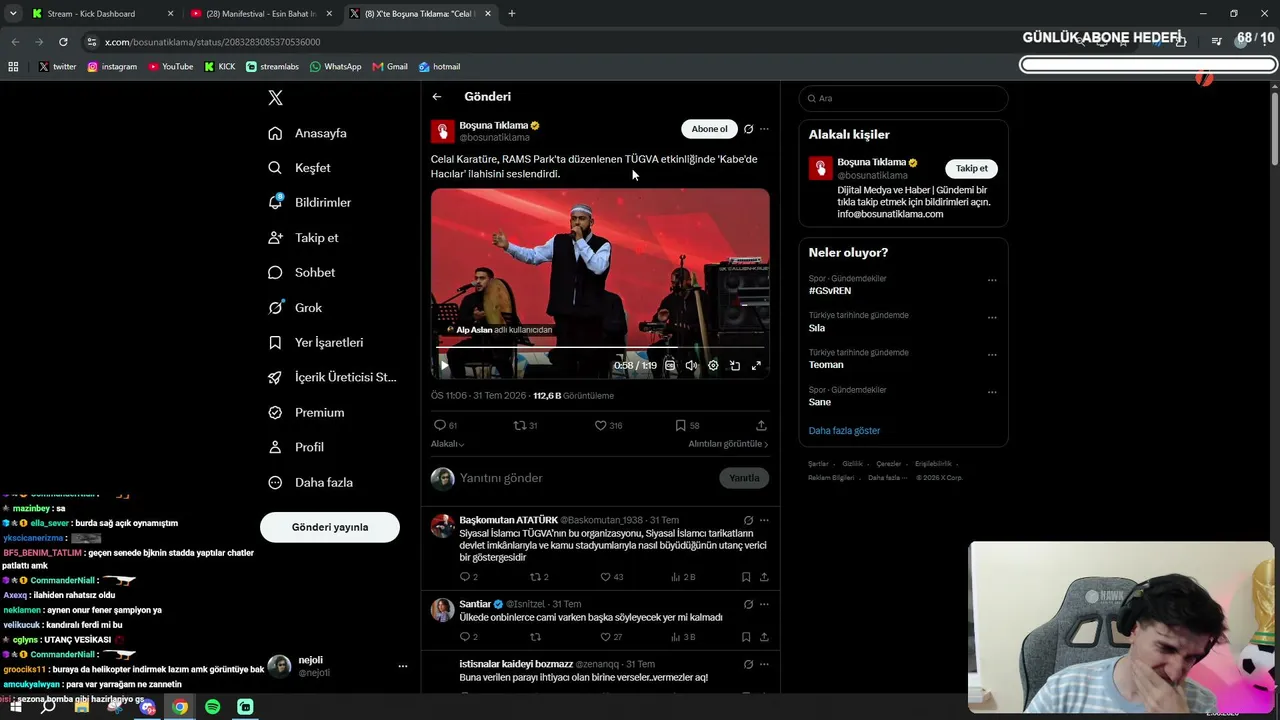Open options for Teoman trend

click(992, 354)
